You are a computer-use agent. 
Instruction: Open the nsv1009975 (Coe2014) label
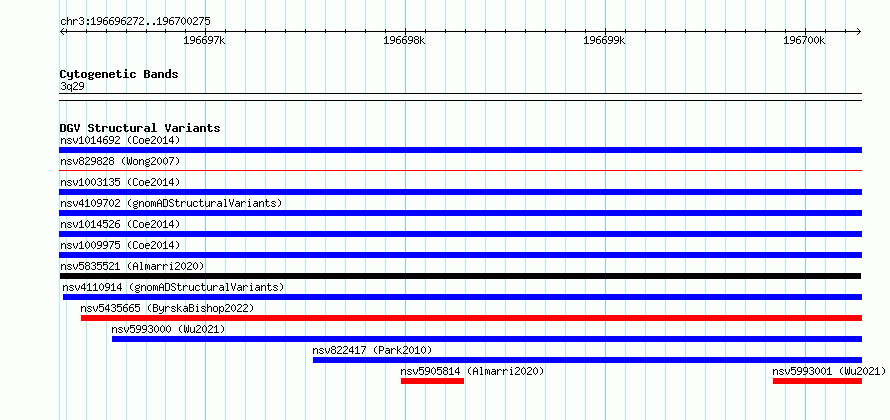120,245
